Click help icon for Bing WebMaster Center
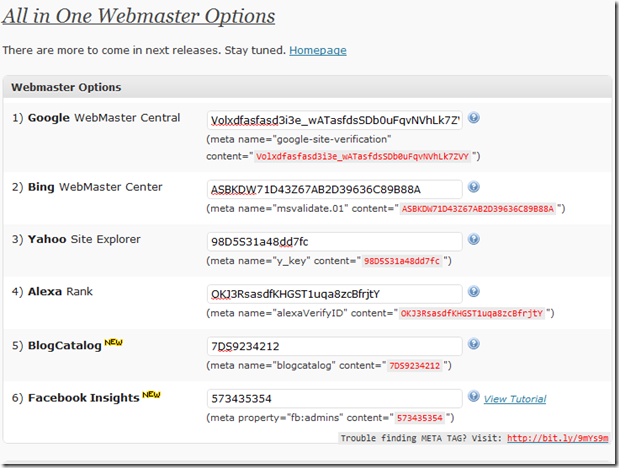Screen dimensions: 619x468 click(x=474, y=187)
